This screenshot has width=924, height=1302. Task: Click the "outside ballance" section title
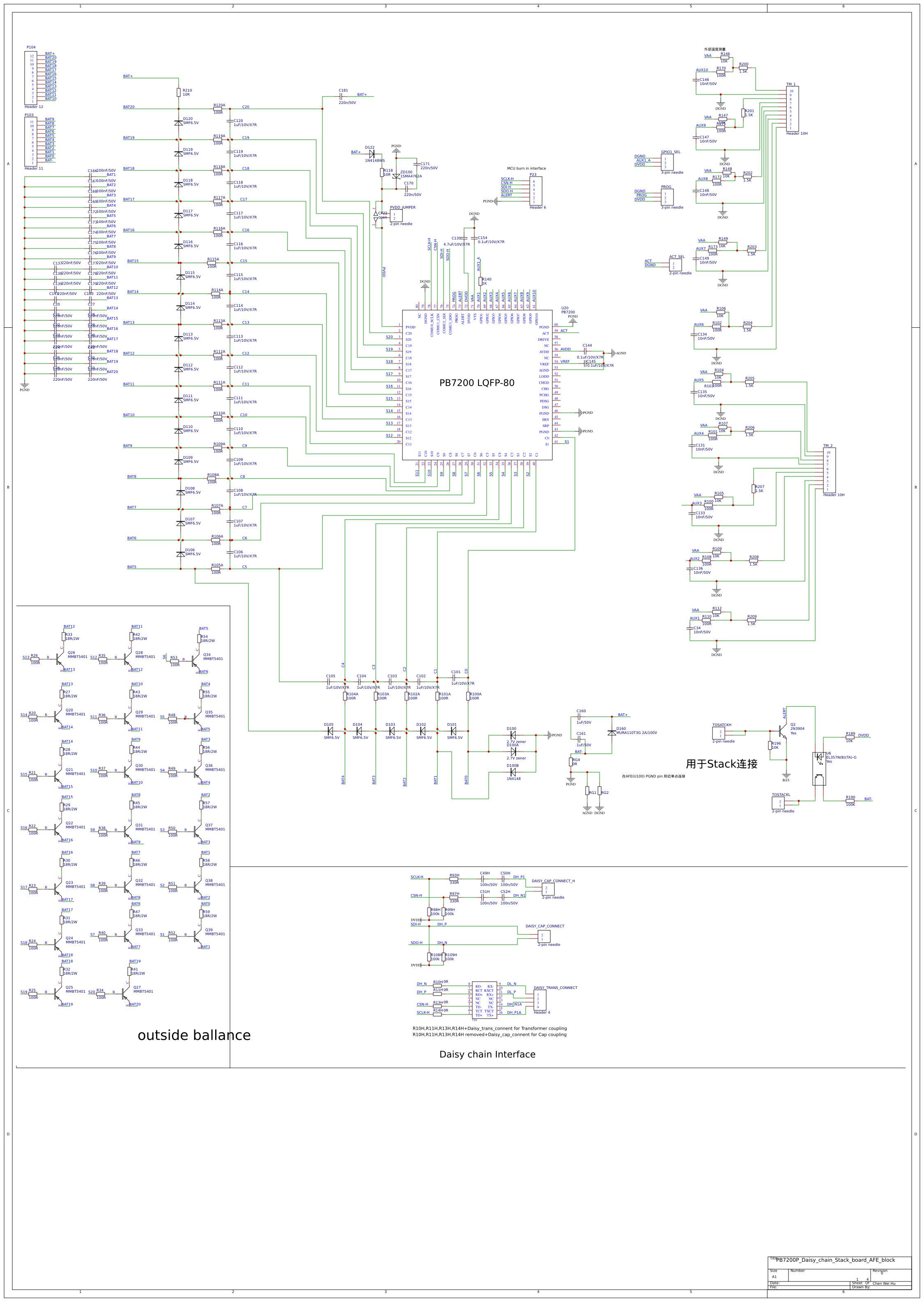[x=194, y=1035]
